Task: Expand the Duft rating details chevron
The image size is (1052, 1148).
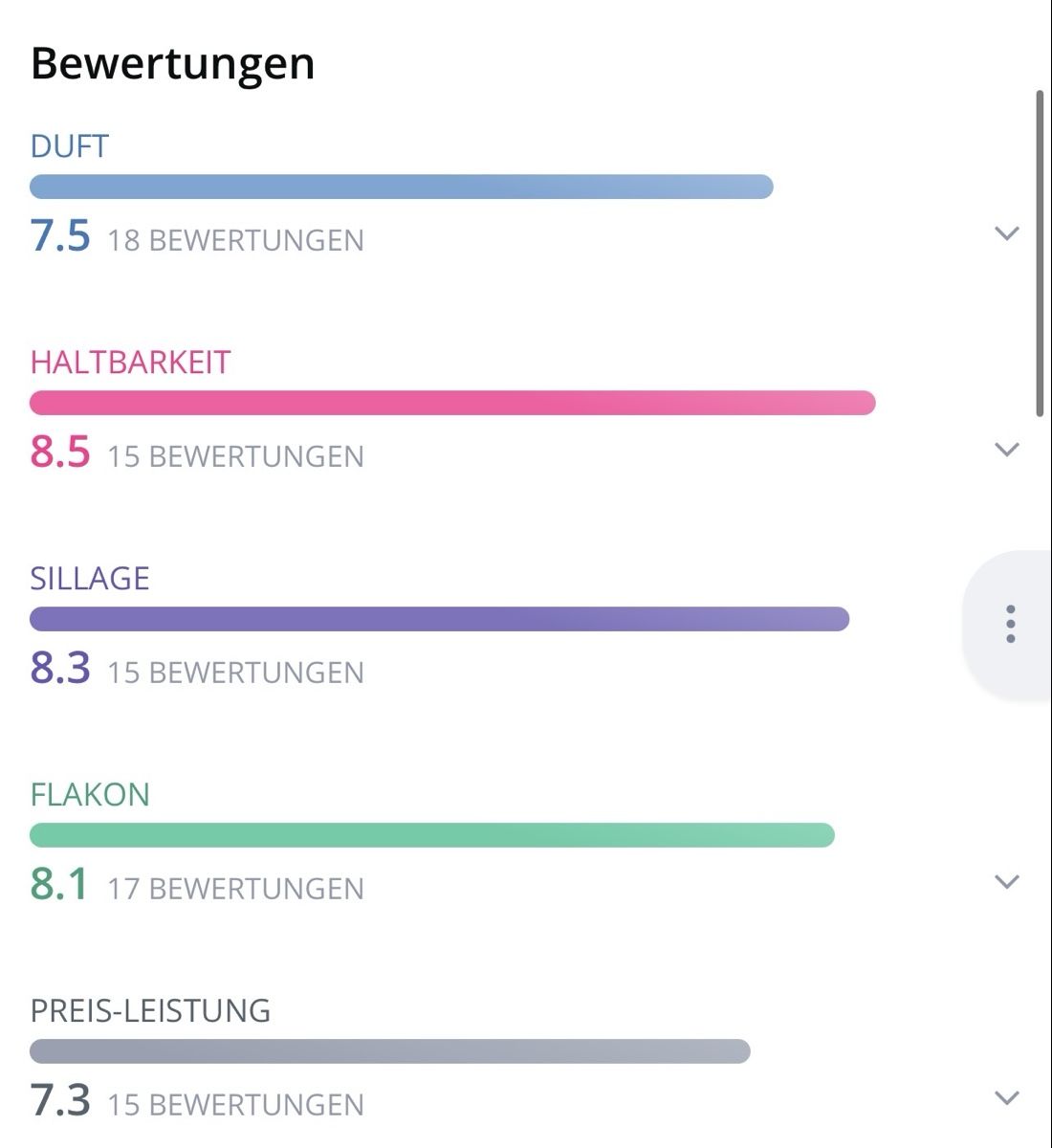Action: 1007,233
